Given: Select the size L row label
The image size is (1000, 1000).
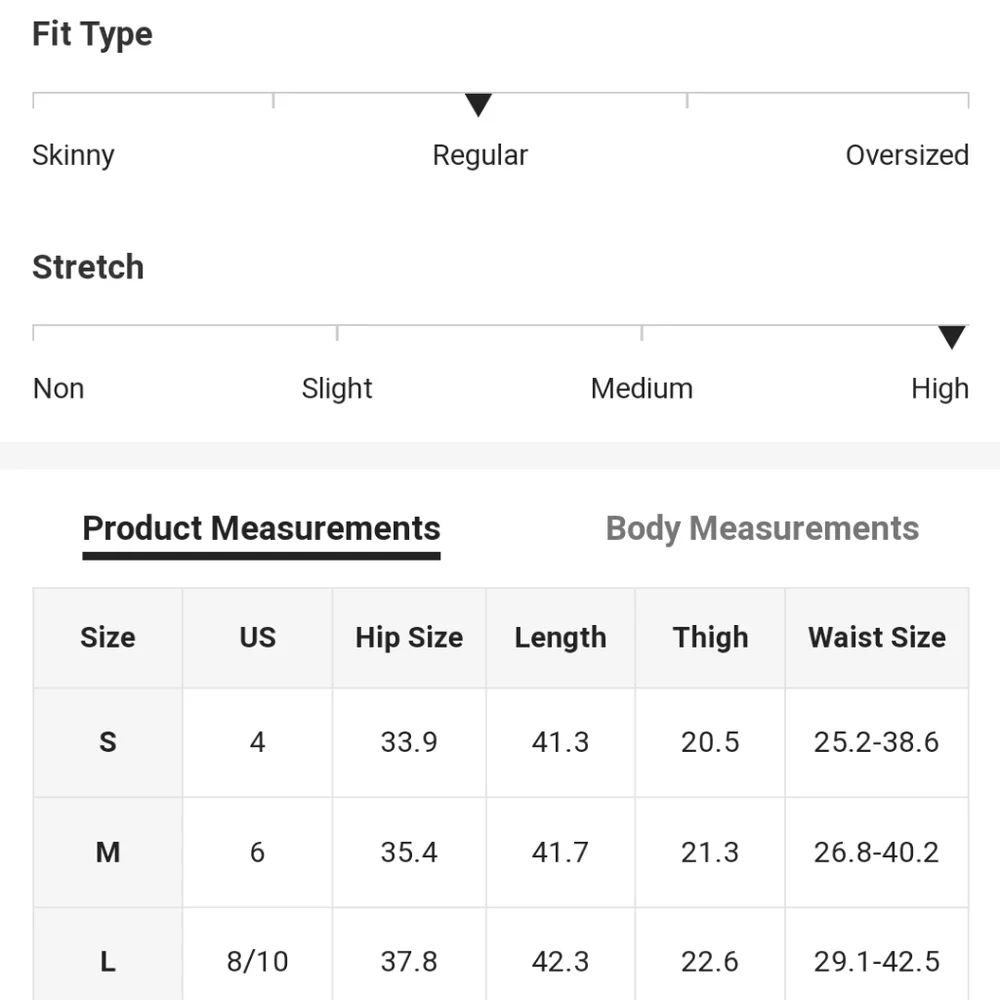Looking at the screenshot, I should (108, 962).
